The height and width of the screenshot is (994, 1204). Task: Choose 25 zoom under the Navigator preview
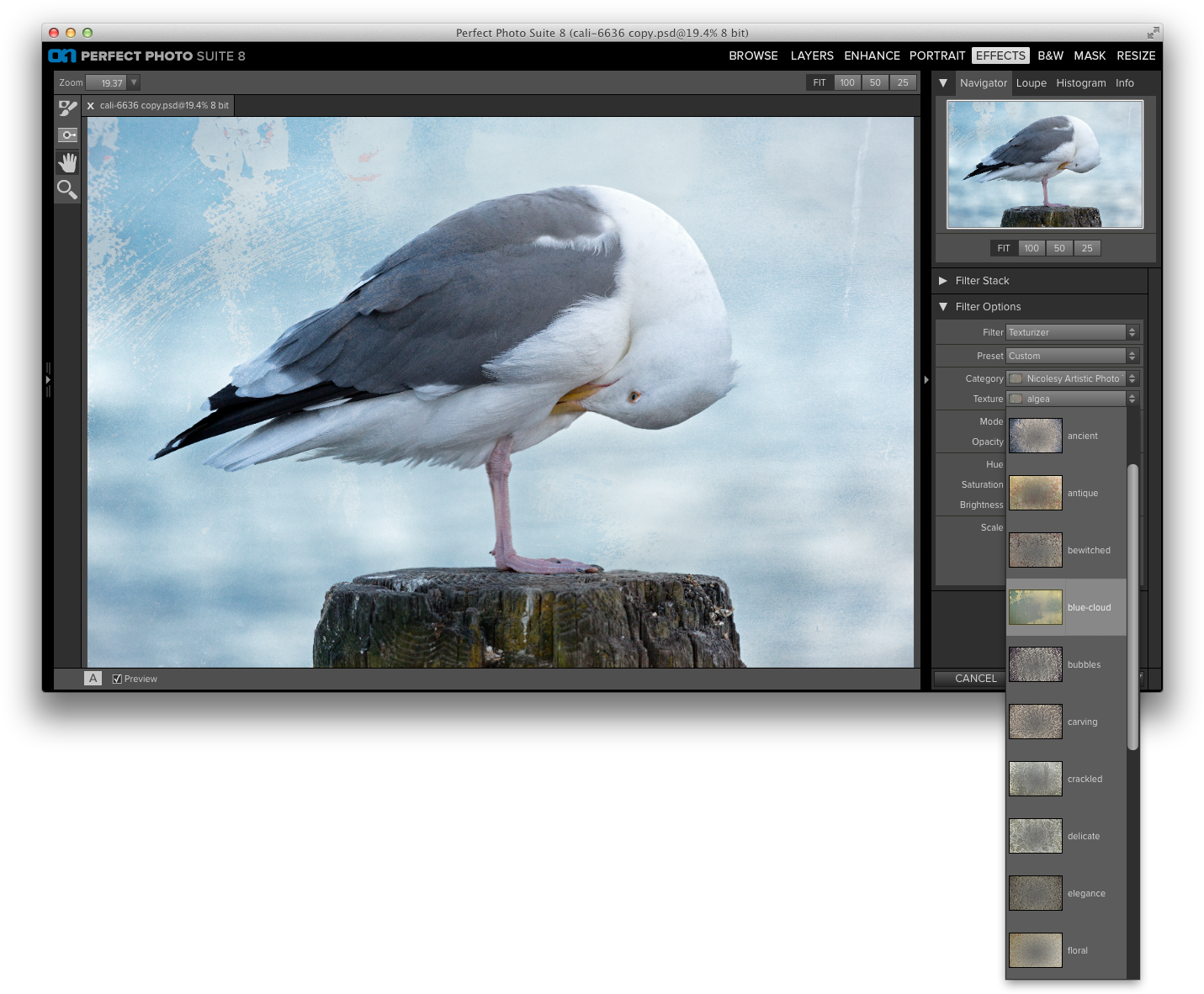1087,248
